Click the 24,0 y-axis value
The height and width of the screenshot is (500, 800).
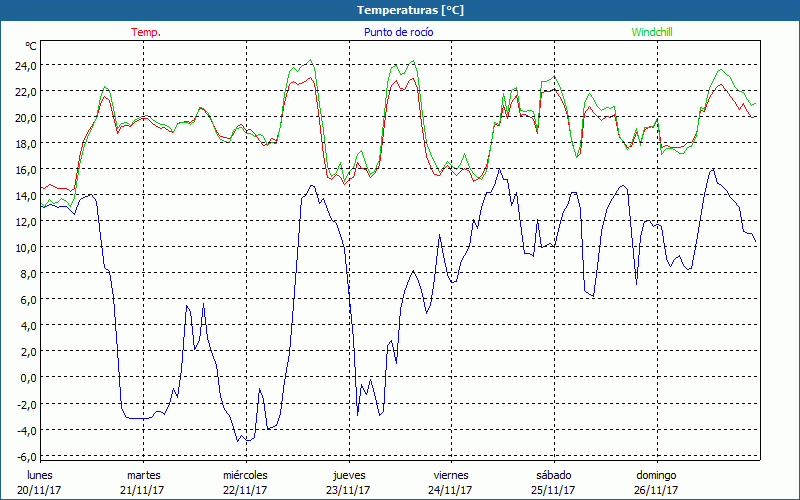pos(24,65)
